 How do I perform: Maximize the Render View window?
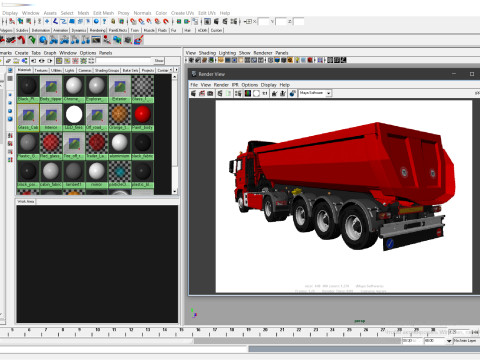[x=472, y=74]
